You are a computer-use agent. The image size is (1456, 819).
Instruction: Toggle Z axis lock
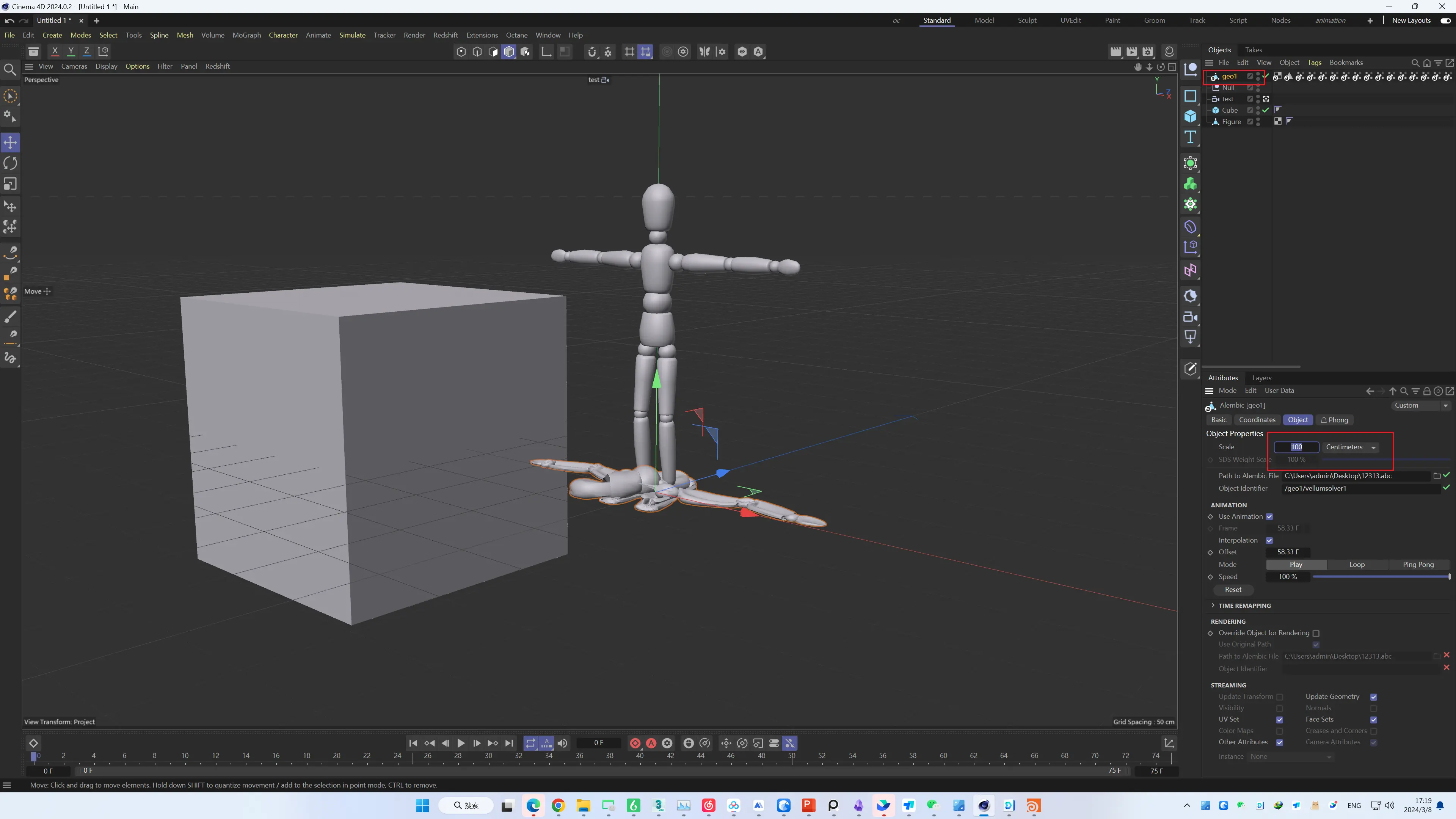coord(86,52)
